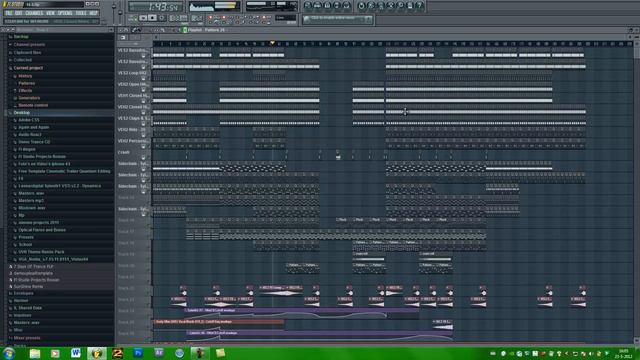
Task: Expand the Envelopes folder
Action: (x=23, y=293)
